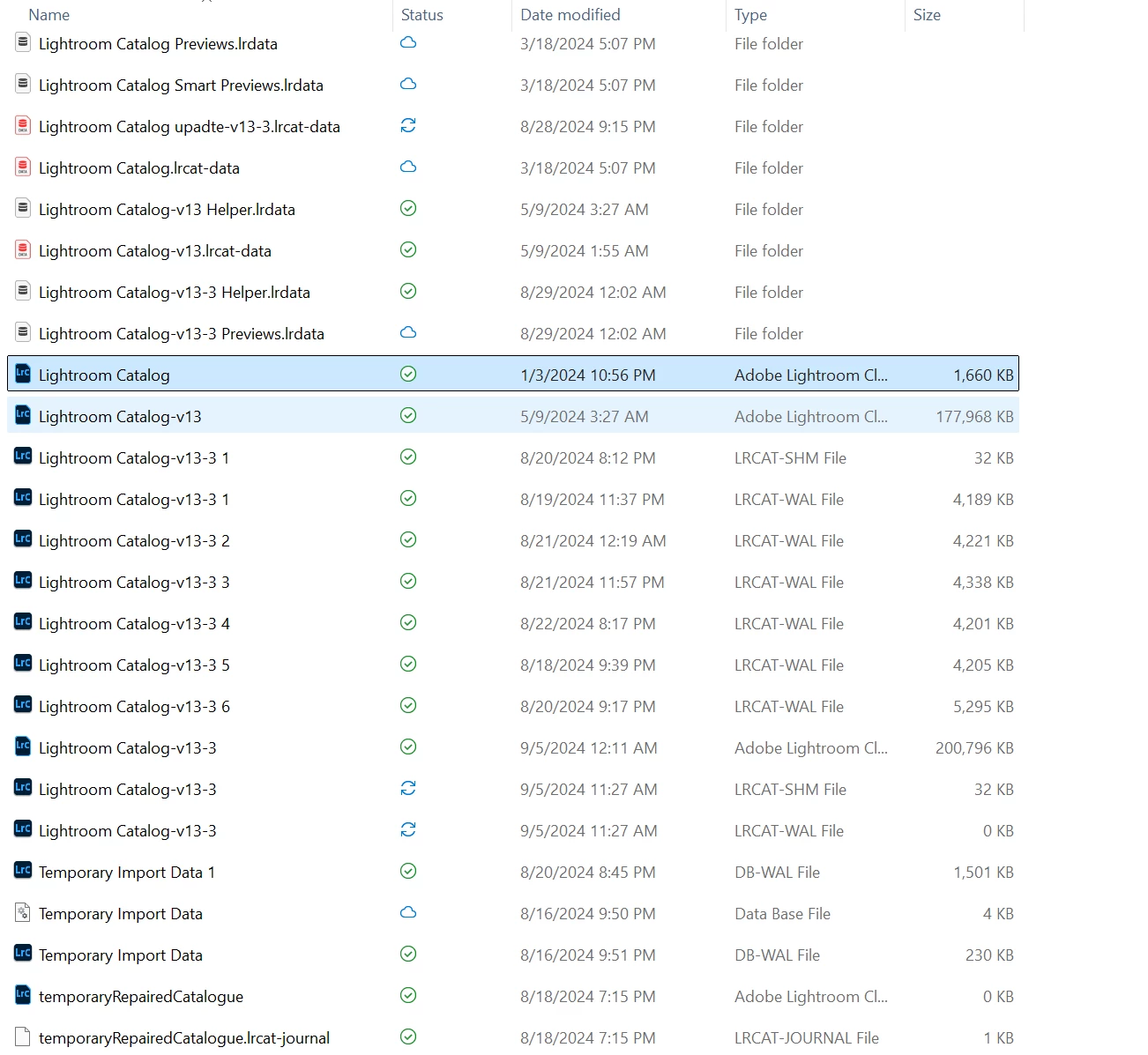Click the 1,501 KB size cell

tap(983, 873)
